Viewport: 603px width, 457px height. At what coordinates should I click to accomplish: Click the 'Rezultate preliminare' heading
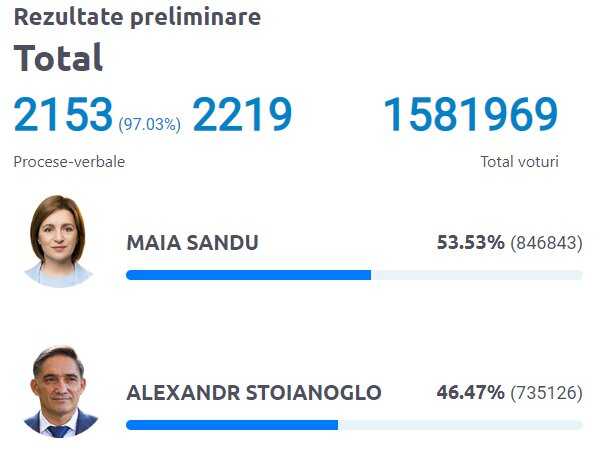(x=137, y=17)
